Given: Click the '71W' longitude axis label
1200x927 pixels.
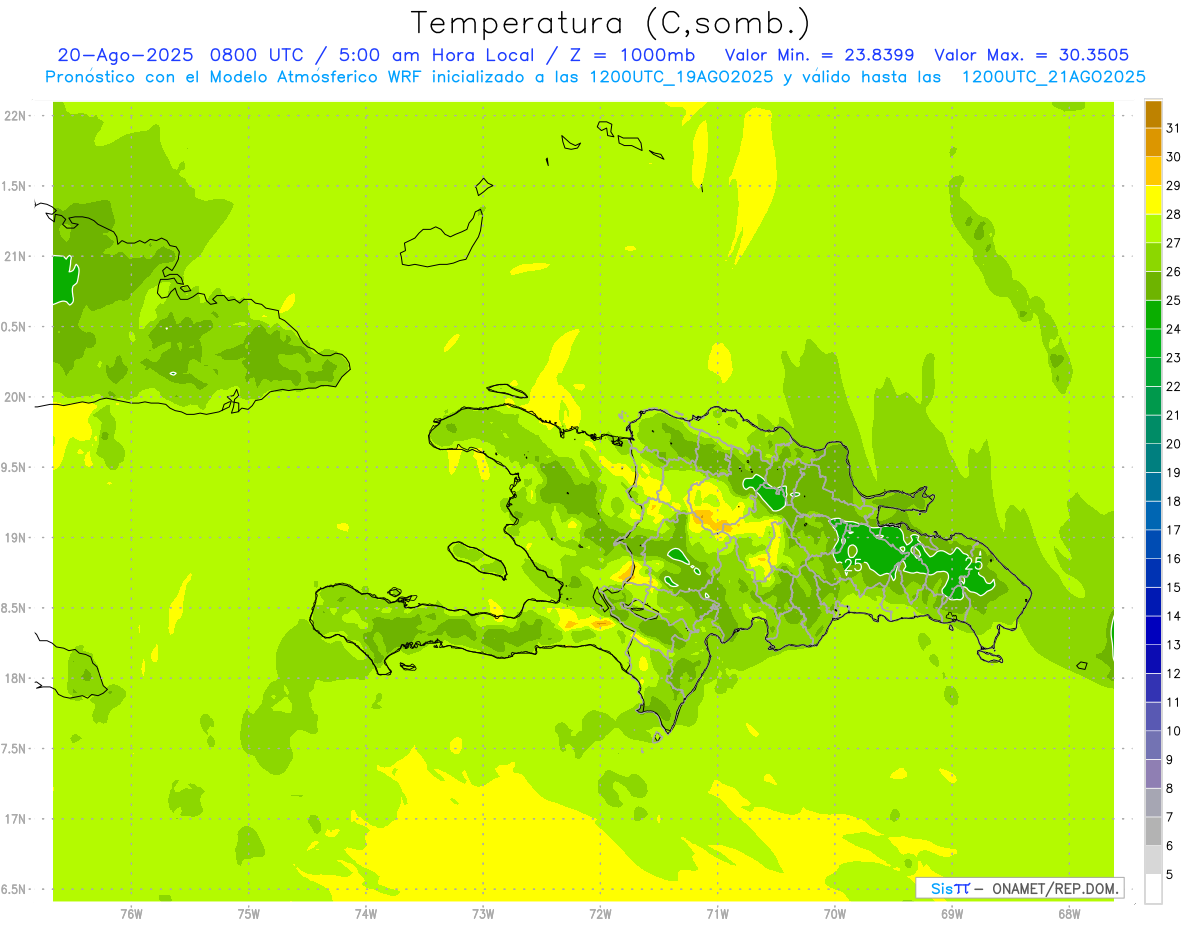Looking at the screenshot, I should pos(717,914).
